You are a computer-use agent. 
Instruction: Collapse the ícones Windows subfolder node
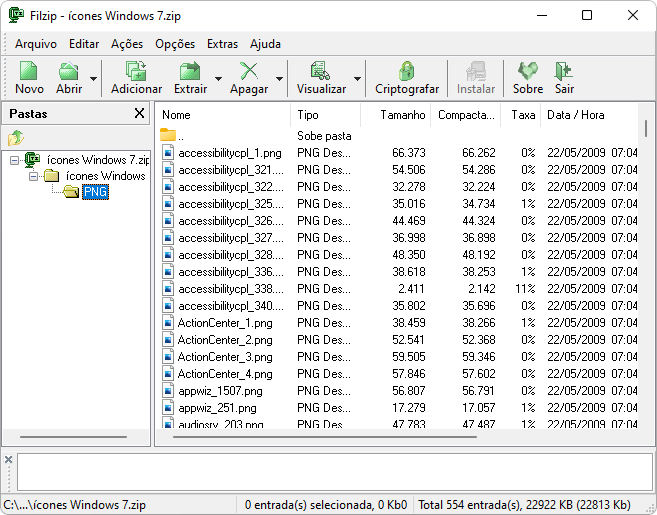[33, 176]
